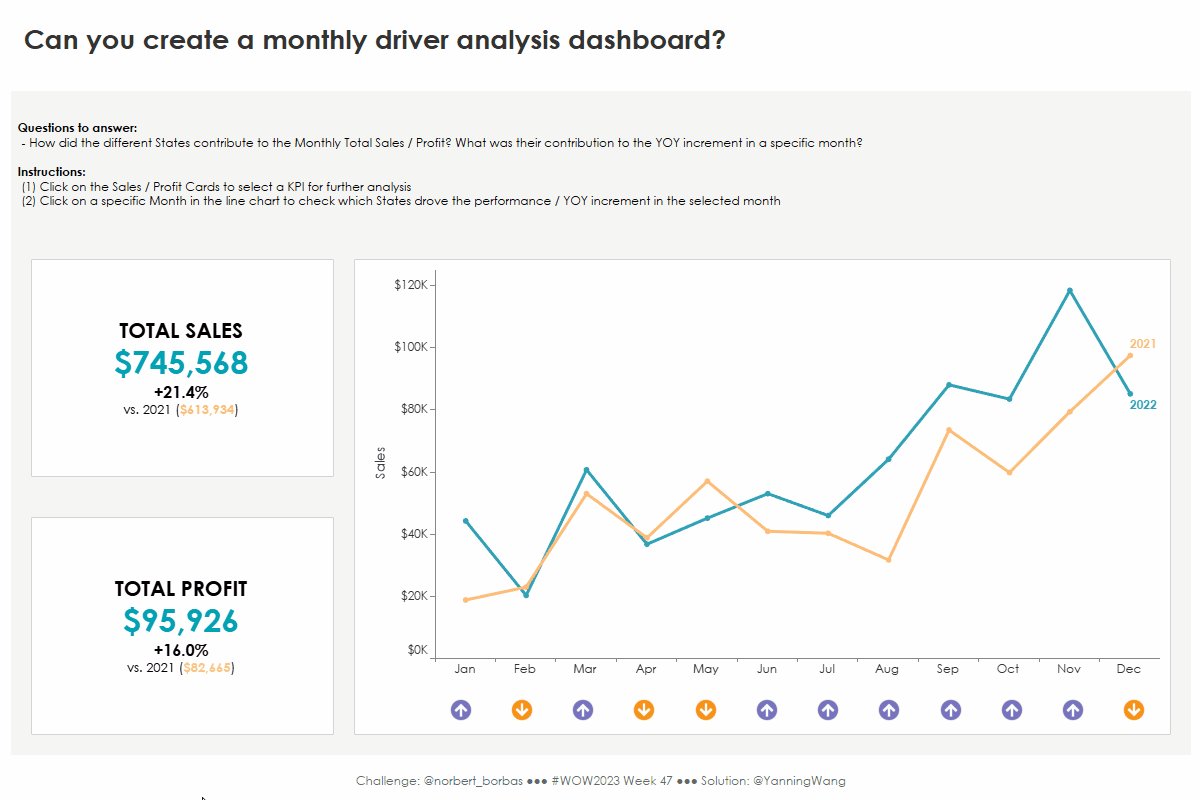Click the $120K axis tick label
The height and width of the screenshot is (800, 1200).
click(x=411, y=285)
